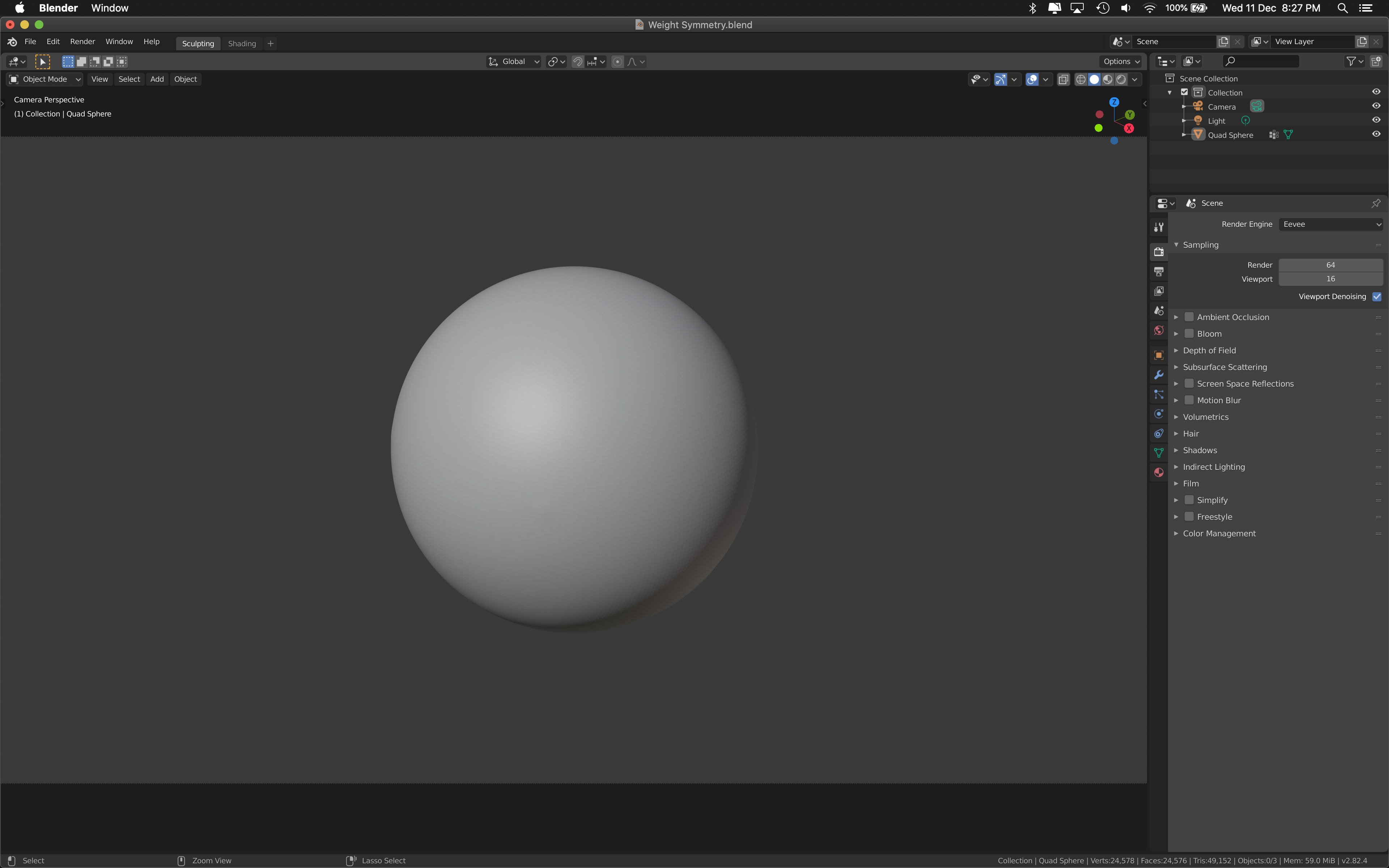Click the outliner search field
The height and width of the screenshot is (868, 1389).
coord(1261,61)
